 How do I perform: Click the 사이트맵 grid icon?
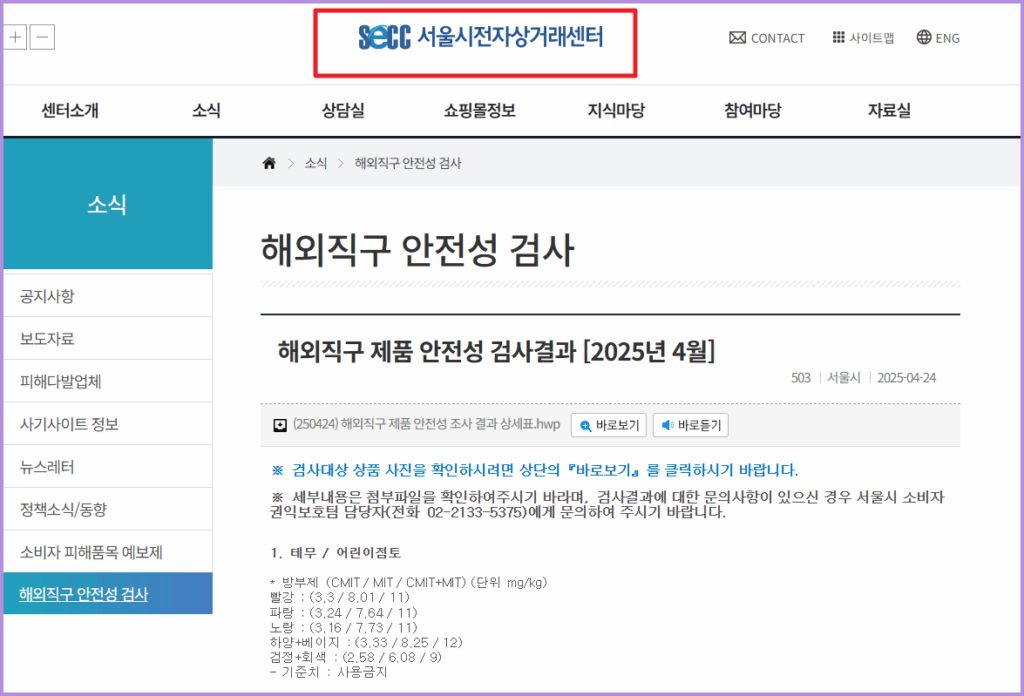coord(839,37)
